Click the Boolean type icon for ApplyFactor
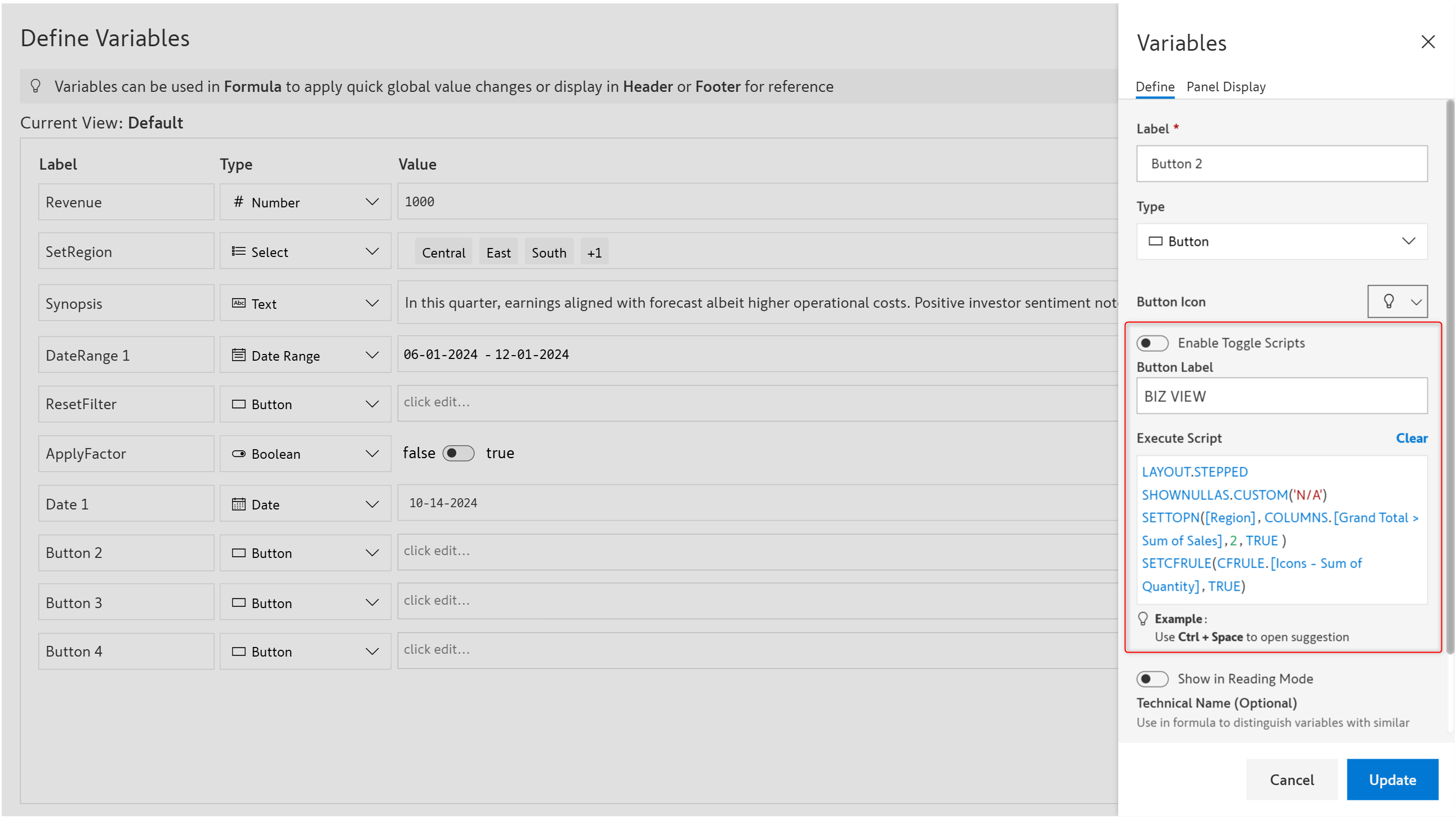 coord(238,454)
